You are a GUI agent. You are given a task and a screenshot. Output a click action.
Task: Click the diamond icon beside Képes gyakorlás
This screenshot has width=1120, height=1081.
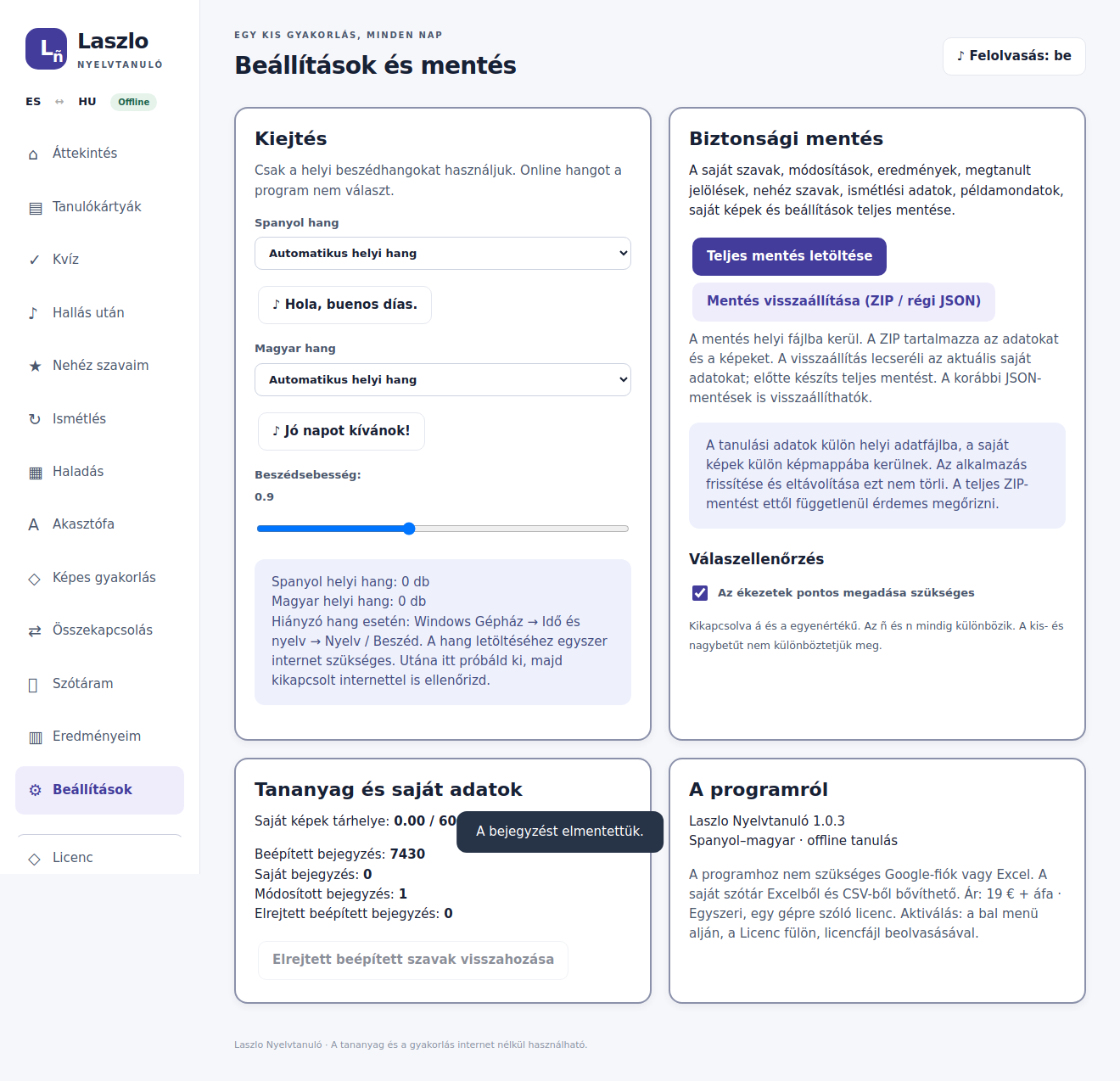tap(35, 579)
